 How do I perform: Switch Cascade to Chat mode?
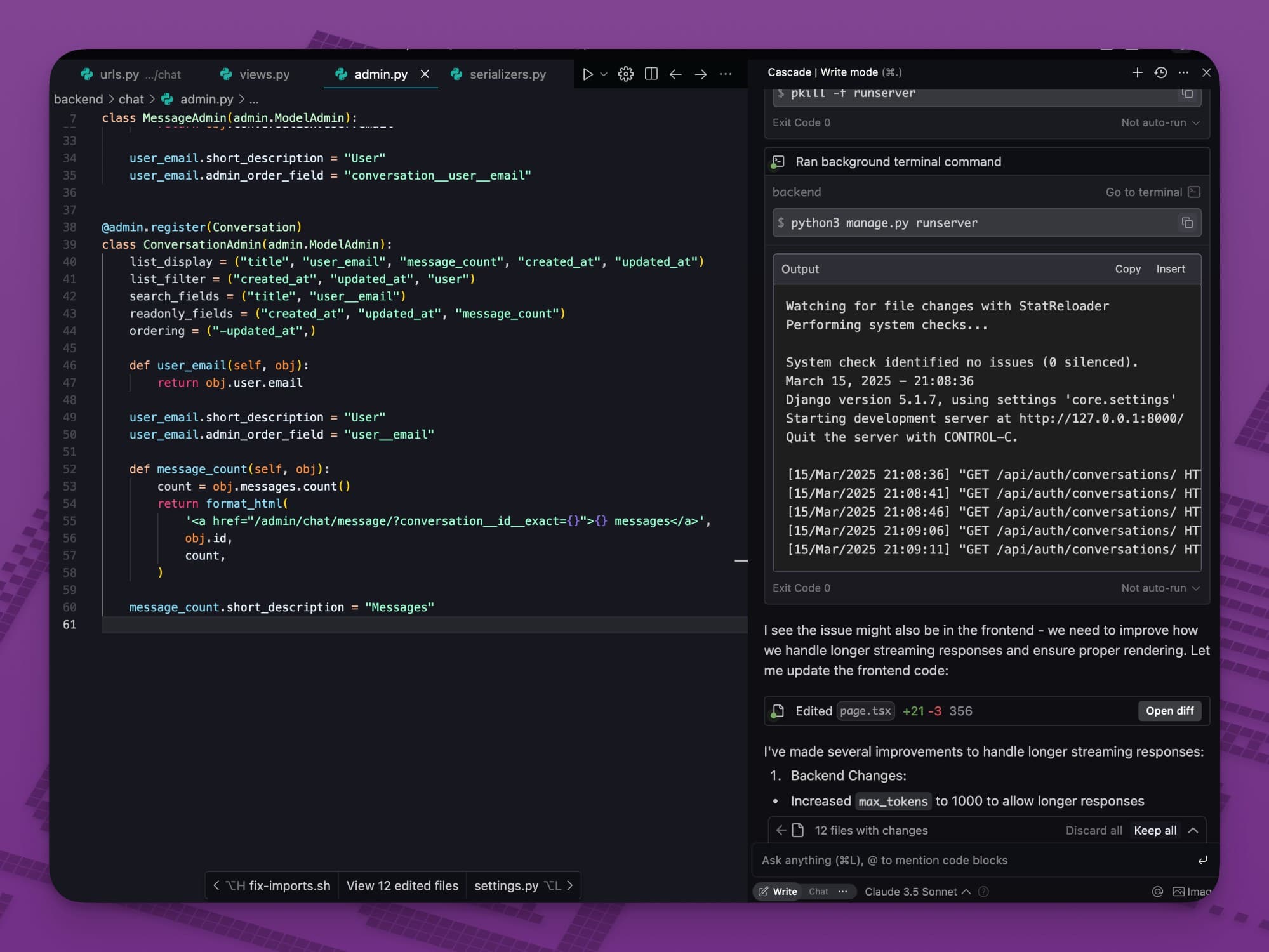click(x=818, y=891)
